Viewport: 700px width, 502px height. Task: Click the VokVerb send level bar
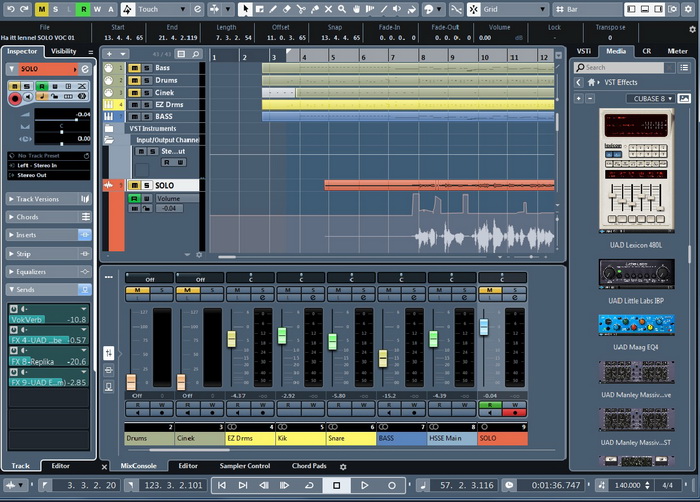pos(48,320)
